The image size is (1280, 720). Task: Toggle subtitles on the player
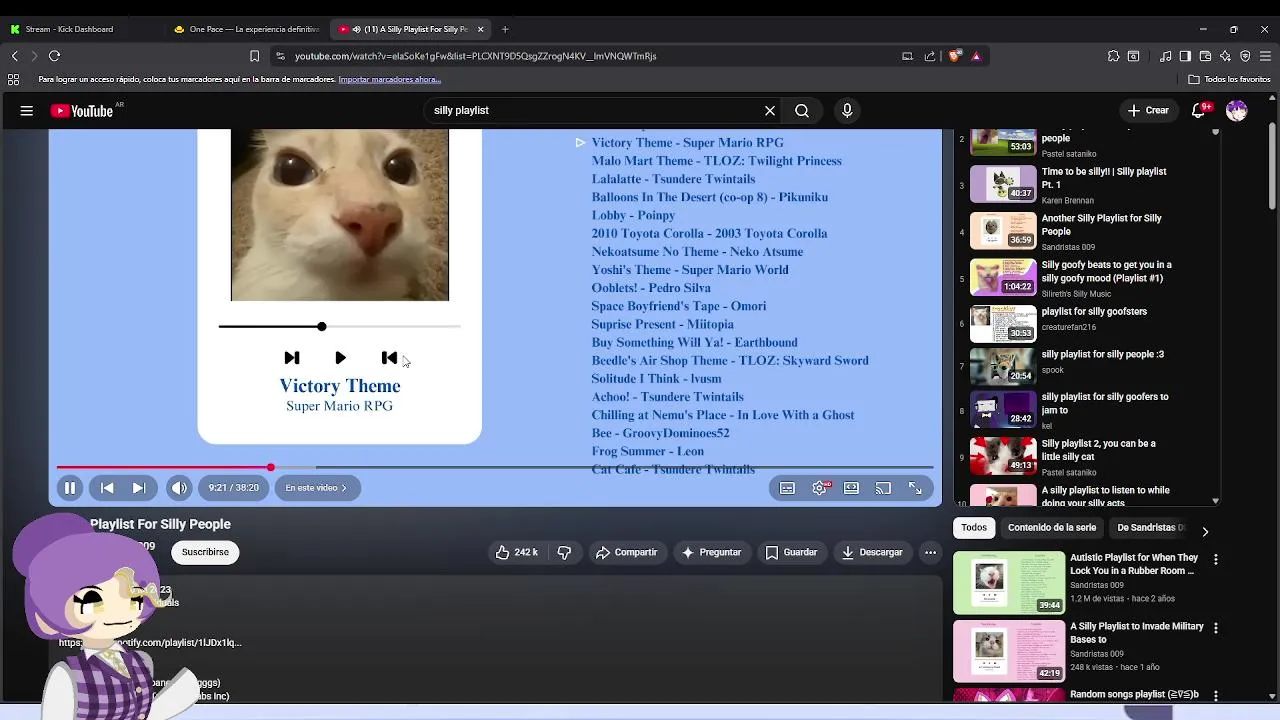click(x=788, y=488)
